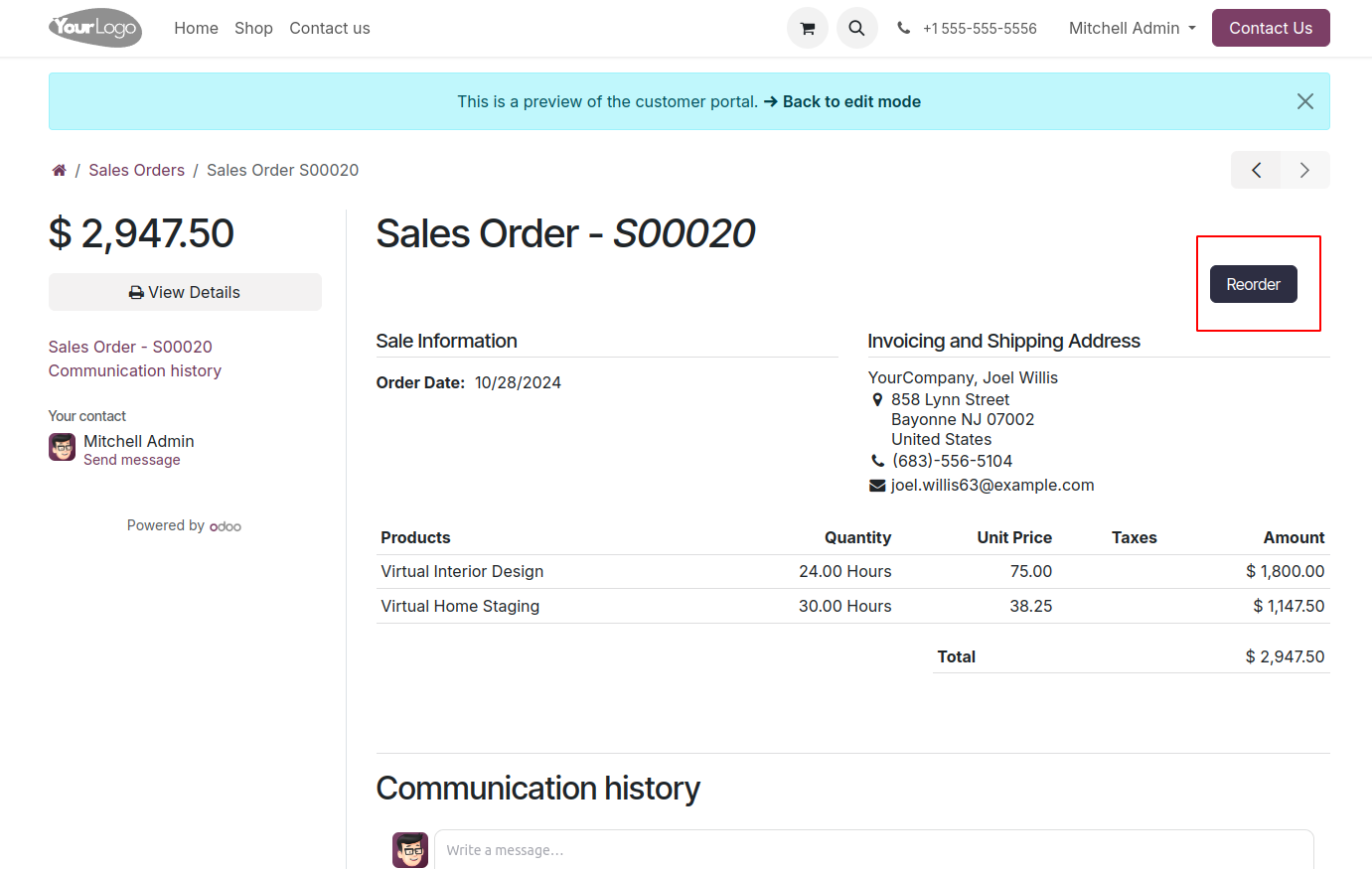Click the Send message link
The image size is (1372, 869).
132,460
